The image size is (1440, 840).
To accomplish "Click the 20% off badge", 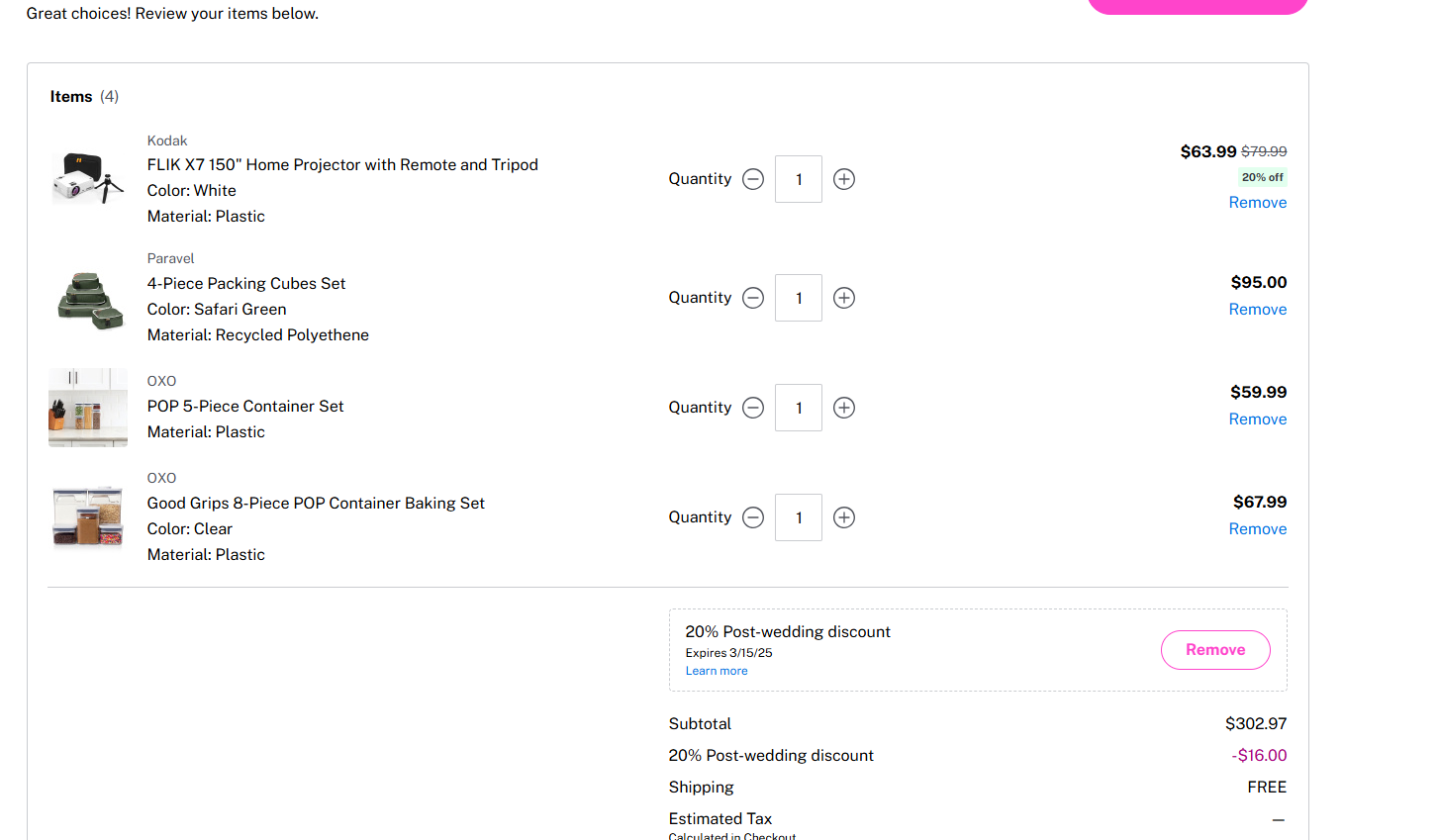I will [x=1263, y=177].
